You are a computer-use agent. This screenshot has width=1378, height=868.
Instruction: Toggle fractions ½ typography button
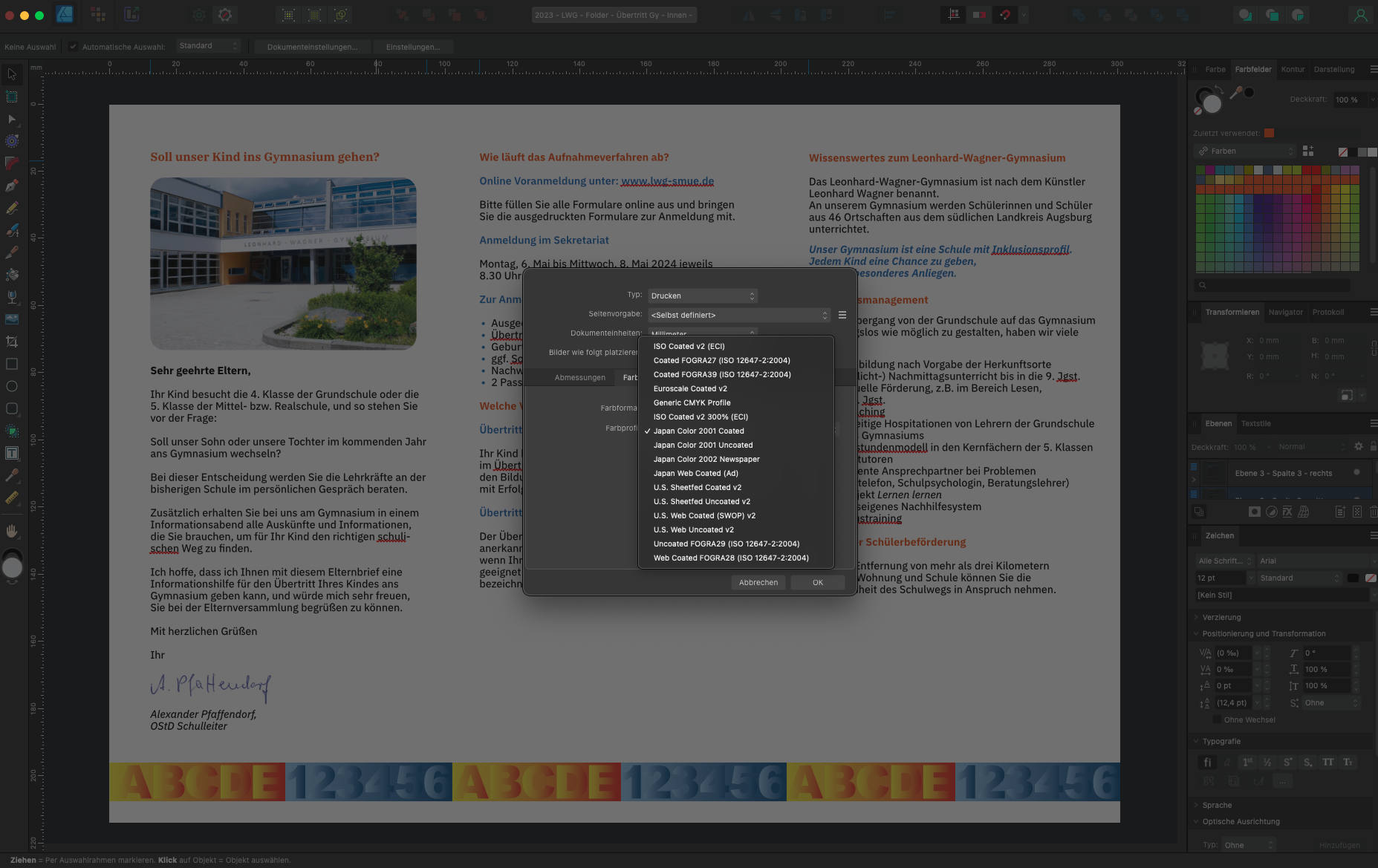click(x=1267, y=762)
